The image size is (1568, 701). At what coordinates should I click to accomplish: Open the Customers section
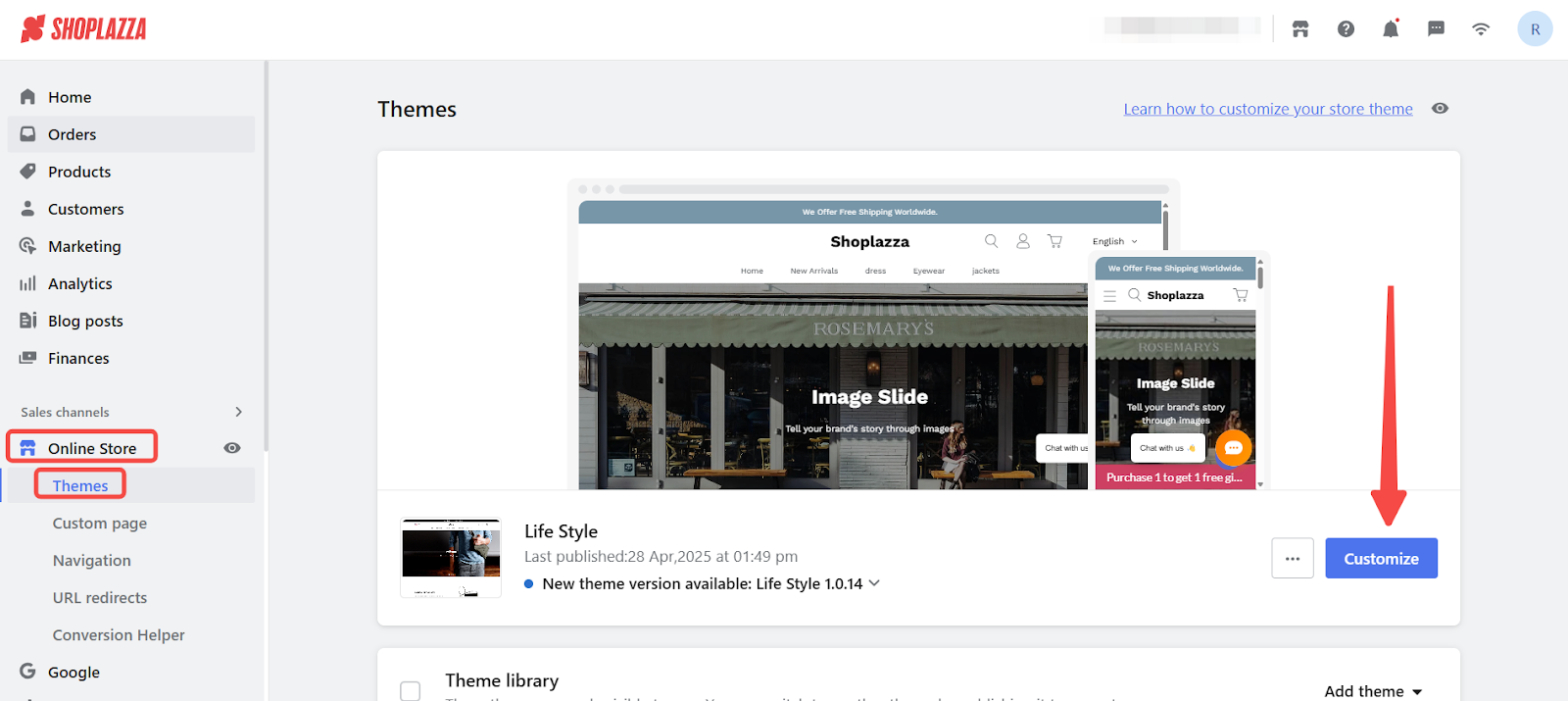pyautogui.click(x=131, y=209)
